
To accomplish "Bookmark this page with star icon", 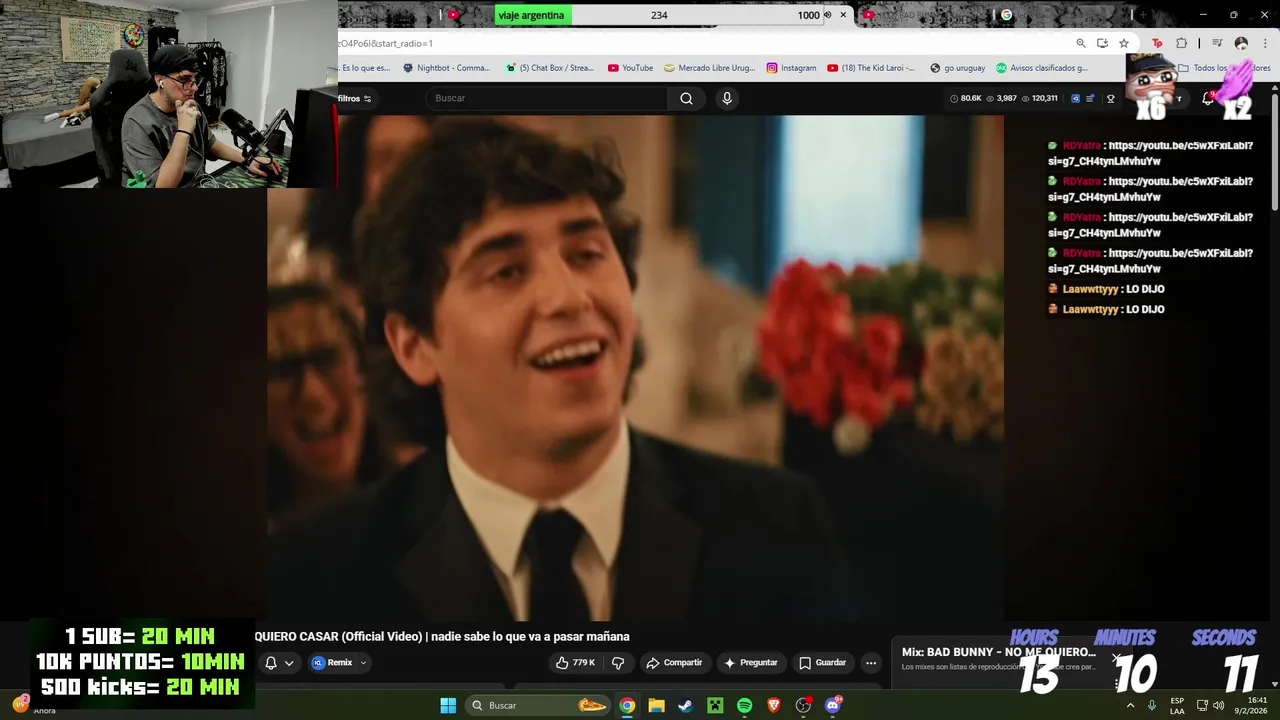I will (1124, 43).
